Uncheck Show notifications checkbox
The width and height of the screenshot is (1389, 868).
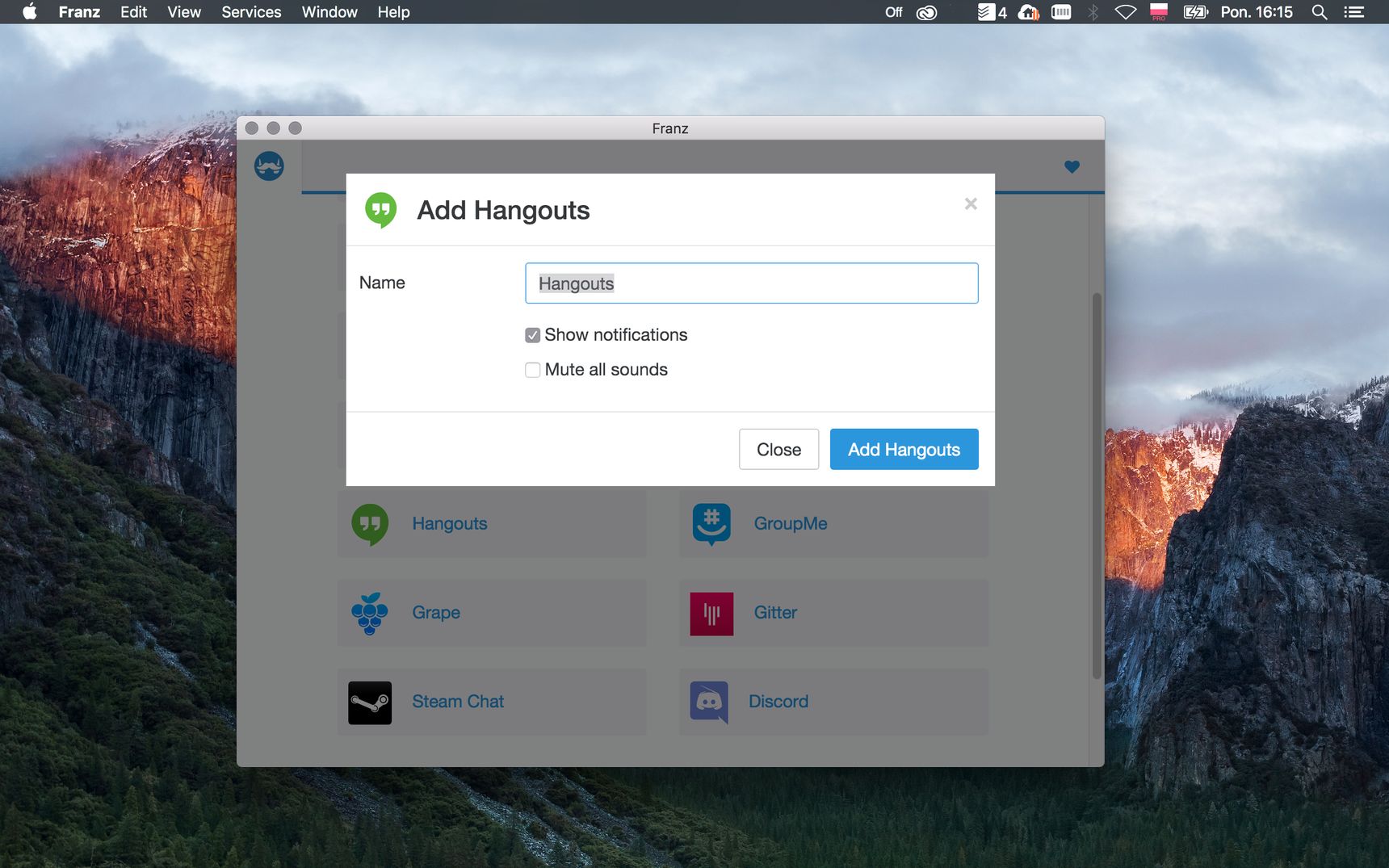pyautogui.click(x=532, y=335)
